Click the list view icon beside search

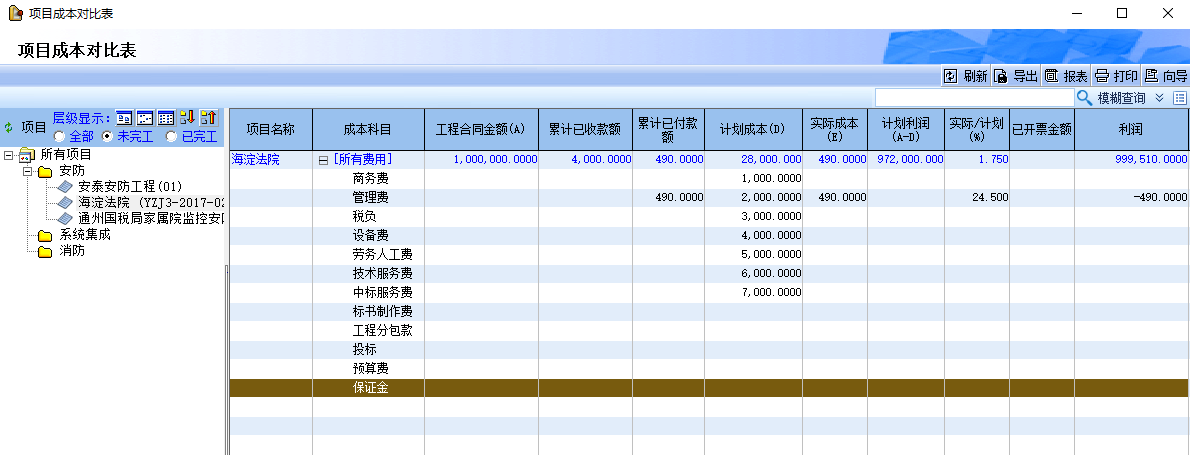1180,98
